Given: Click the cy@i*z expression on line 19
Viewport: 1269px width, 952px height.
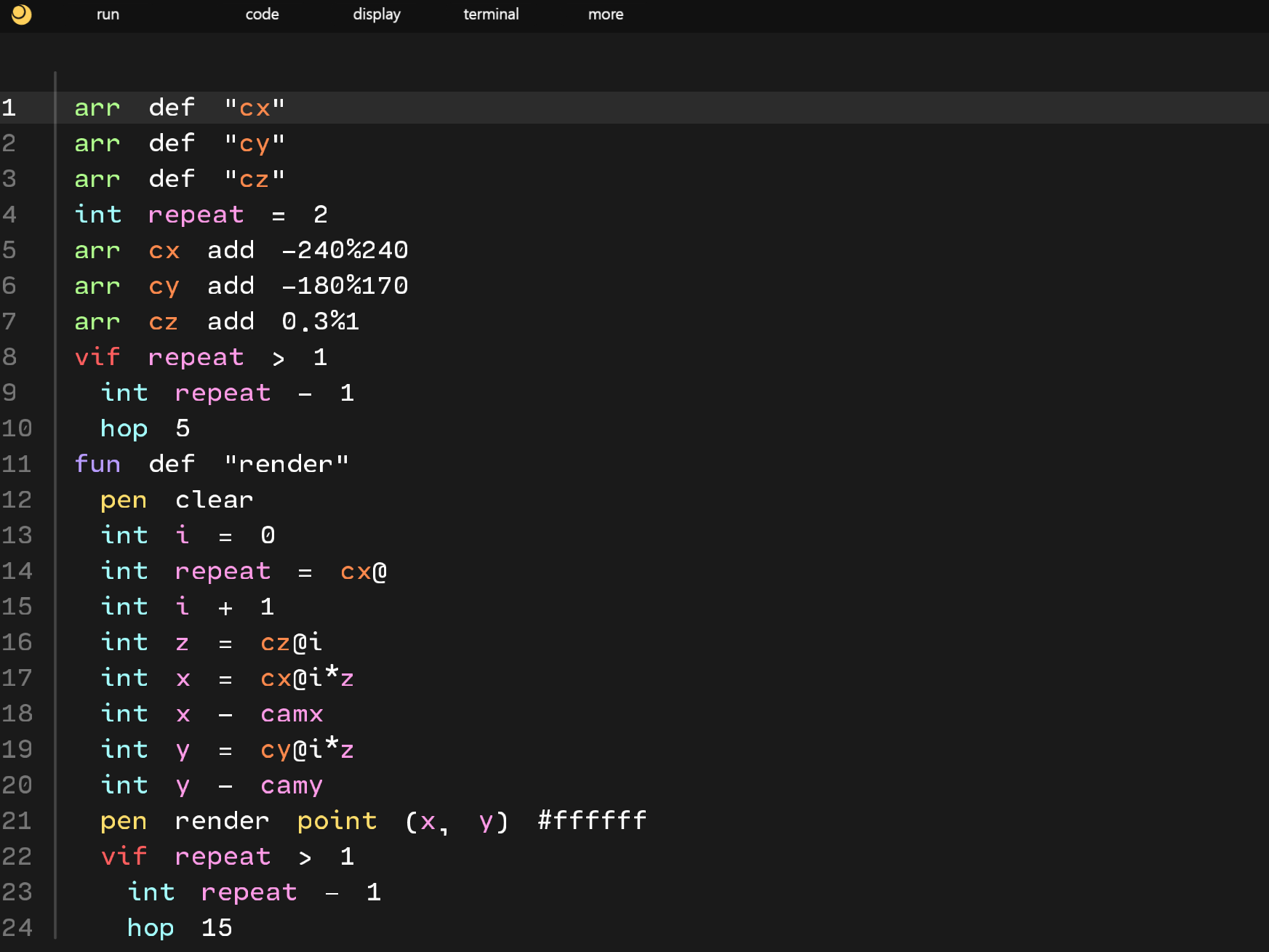Looking at the screenshot, I should 307,749.
